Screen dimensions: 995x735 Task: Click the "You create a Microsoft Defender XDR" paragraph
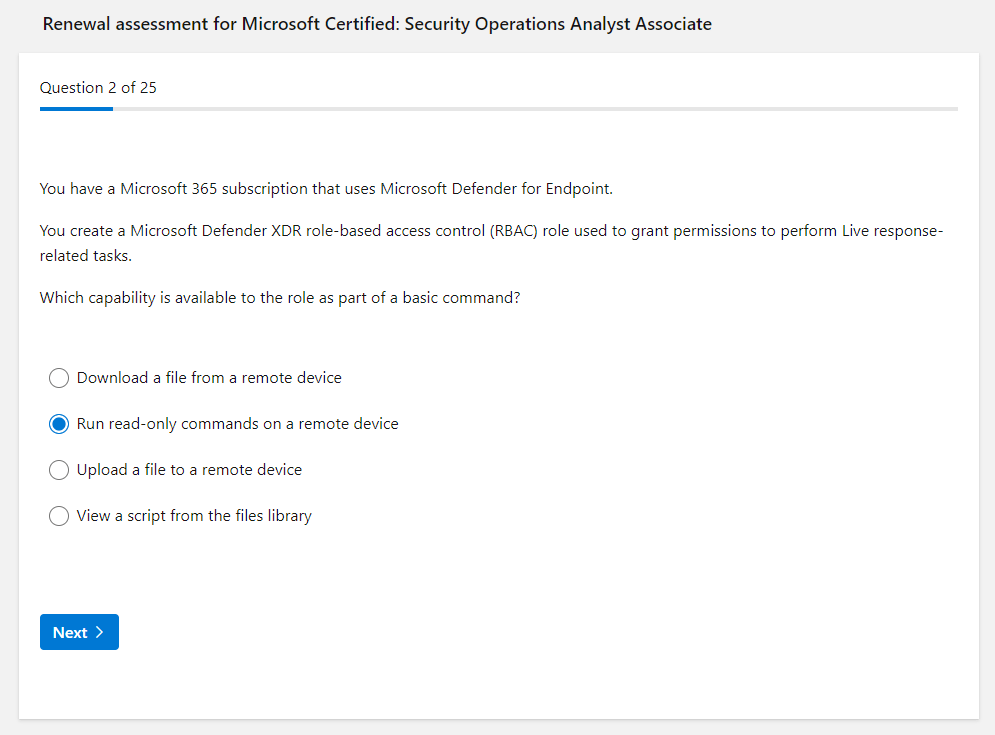pyautogui.click(x=490, y=232)
